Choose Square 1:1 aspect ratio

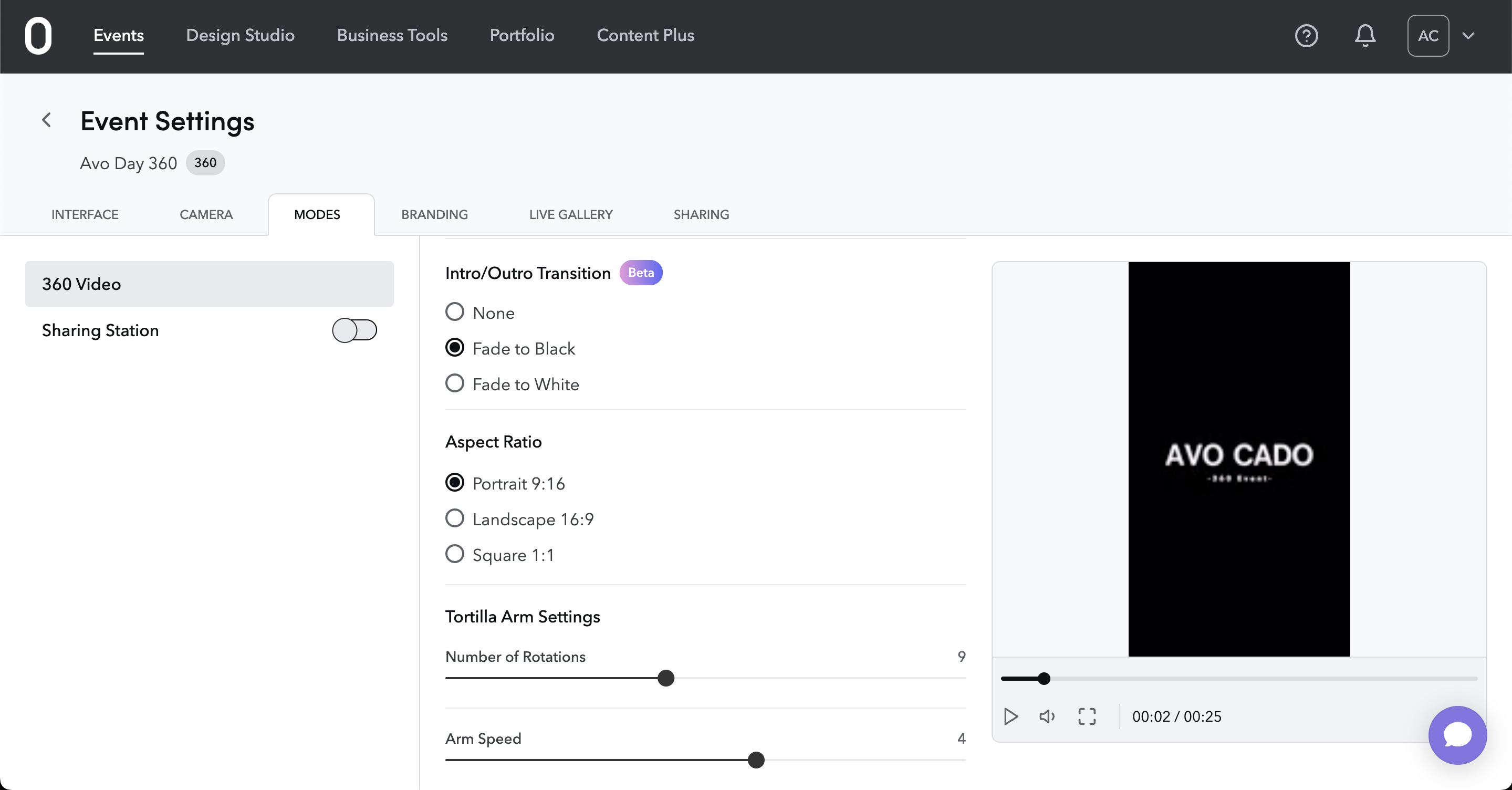pos(454,554)
